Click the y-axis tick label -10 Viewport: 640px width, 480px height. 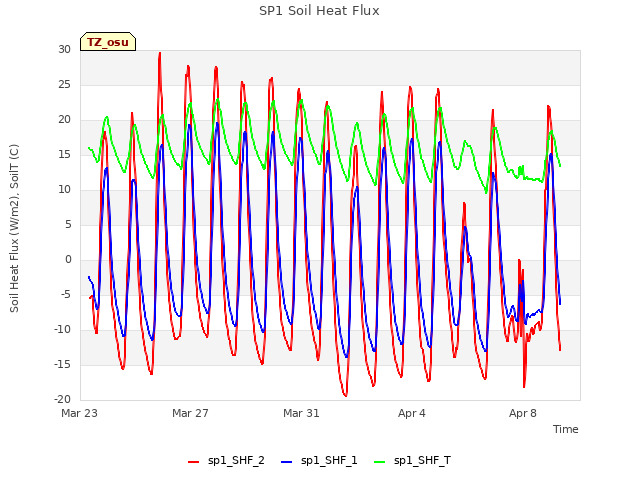(62, 329)
